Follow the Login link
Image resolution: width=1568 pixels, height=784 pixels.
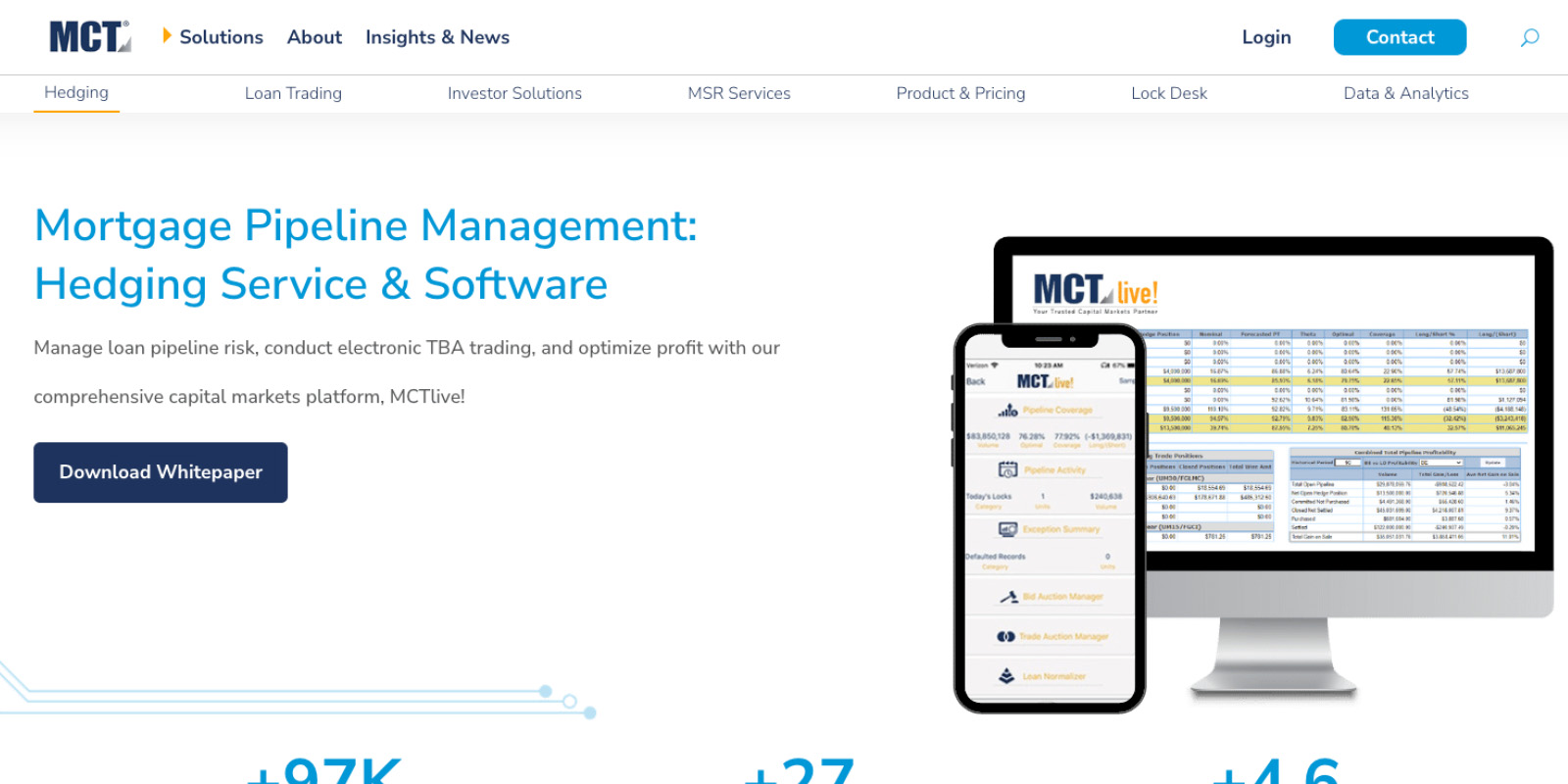(x=1266, y=37)
